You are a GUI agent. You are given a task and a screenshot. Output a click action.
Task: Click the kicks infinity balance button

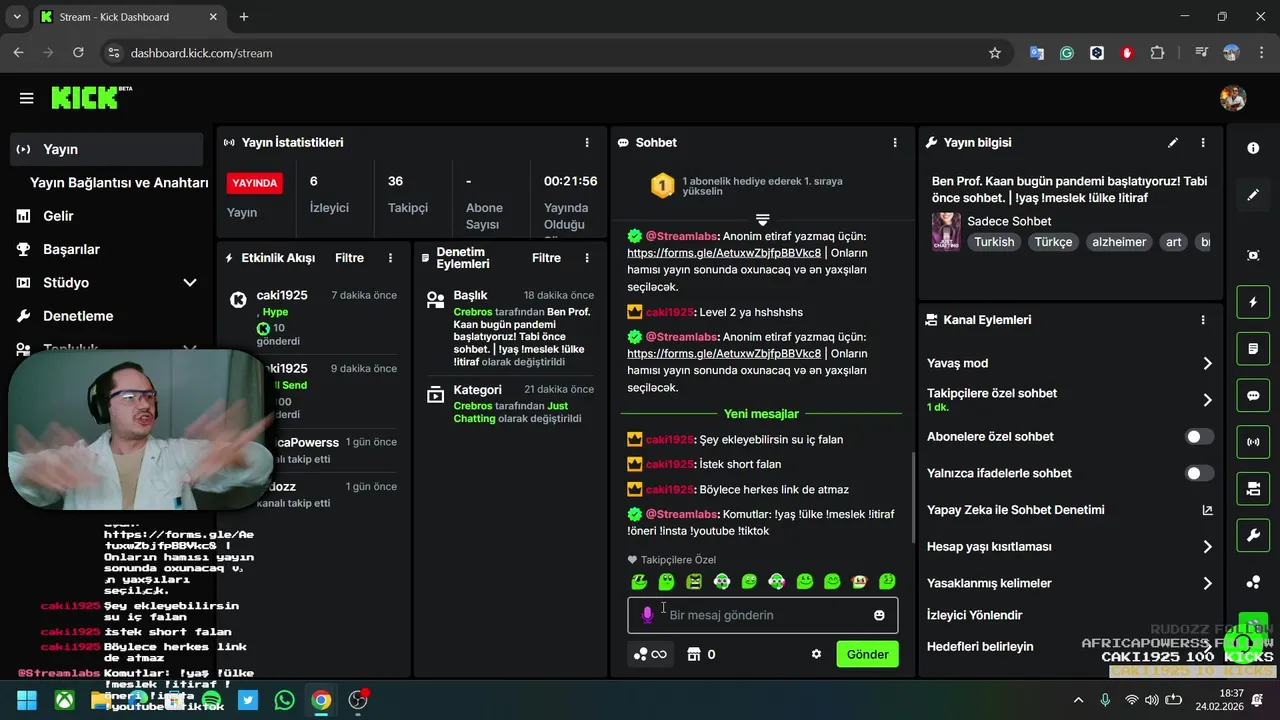tap(650, 654)
